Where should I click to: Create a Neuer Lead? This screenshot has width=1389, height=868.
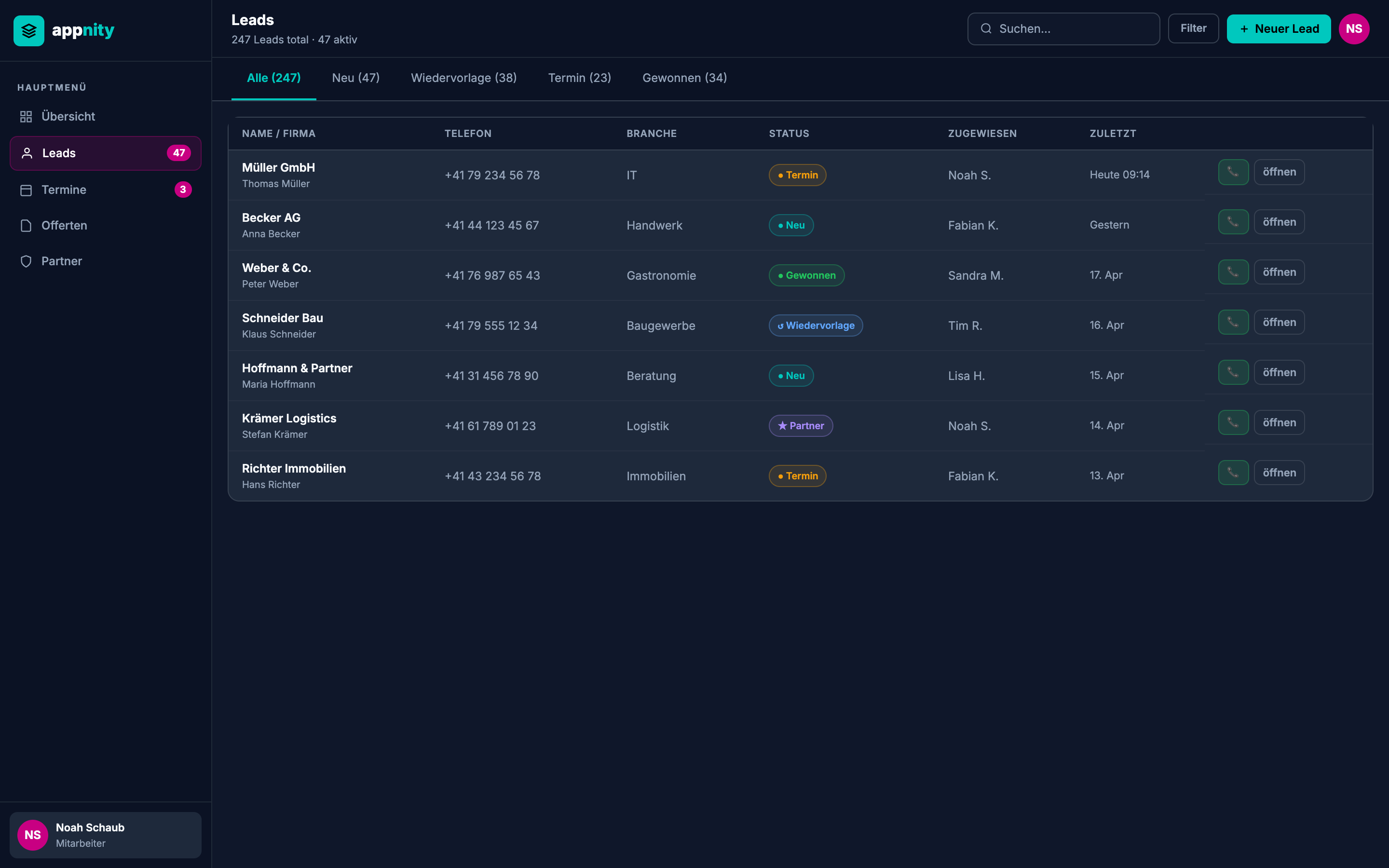click(1278, 29)
